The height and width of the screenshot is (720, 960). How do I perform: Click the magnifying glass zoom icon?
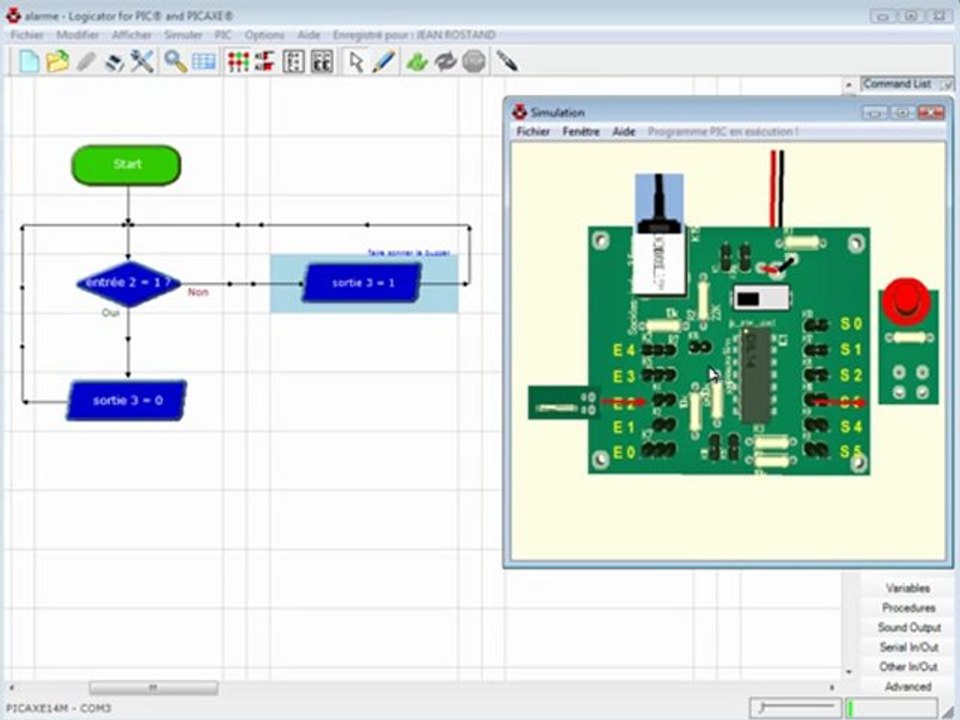coord(175,61)
